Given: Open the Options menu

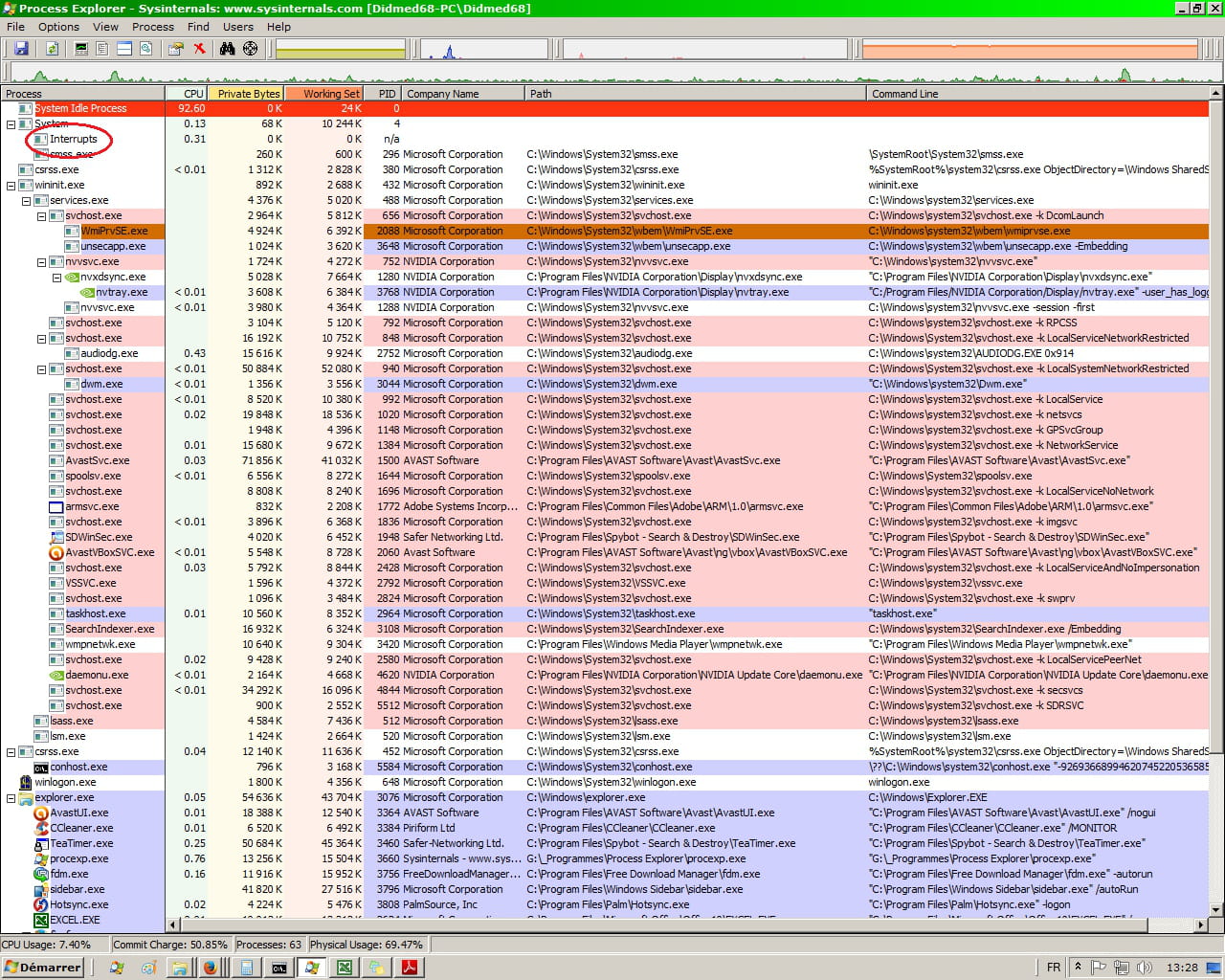Looking at the screenshot, I should click(x=58, y=27).
